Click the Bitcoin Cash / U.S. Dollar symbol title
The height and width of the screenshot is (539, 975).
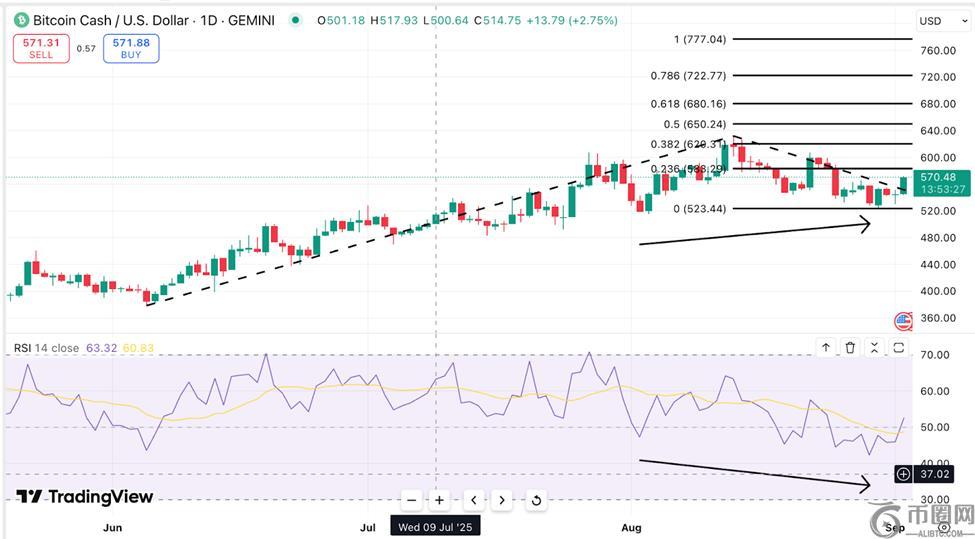(150, 20)
